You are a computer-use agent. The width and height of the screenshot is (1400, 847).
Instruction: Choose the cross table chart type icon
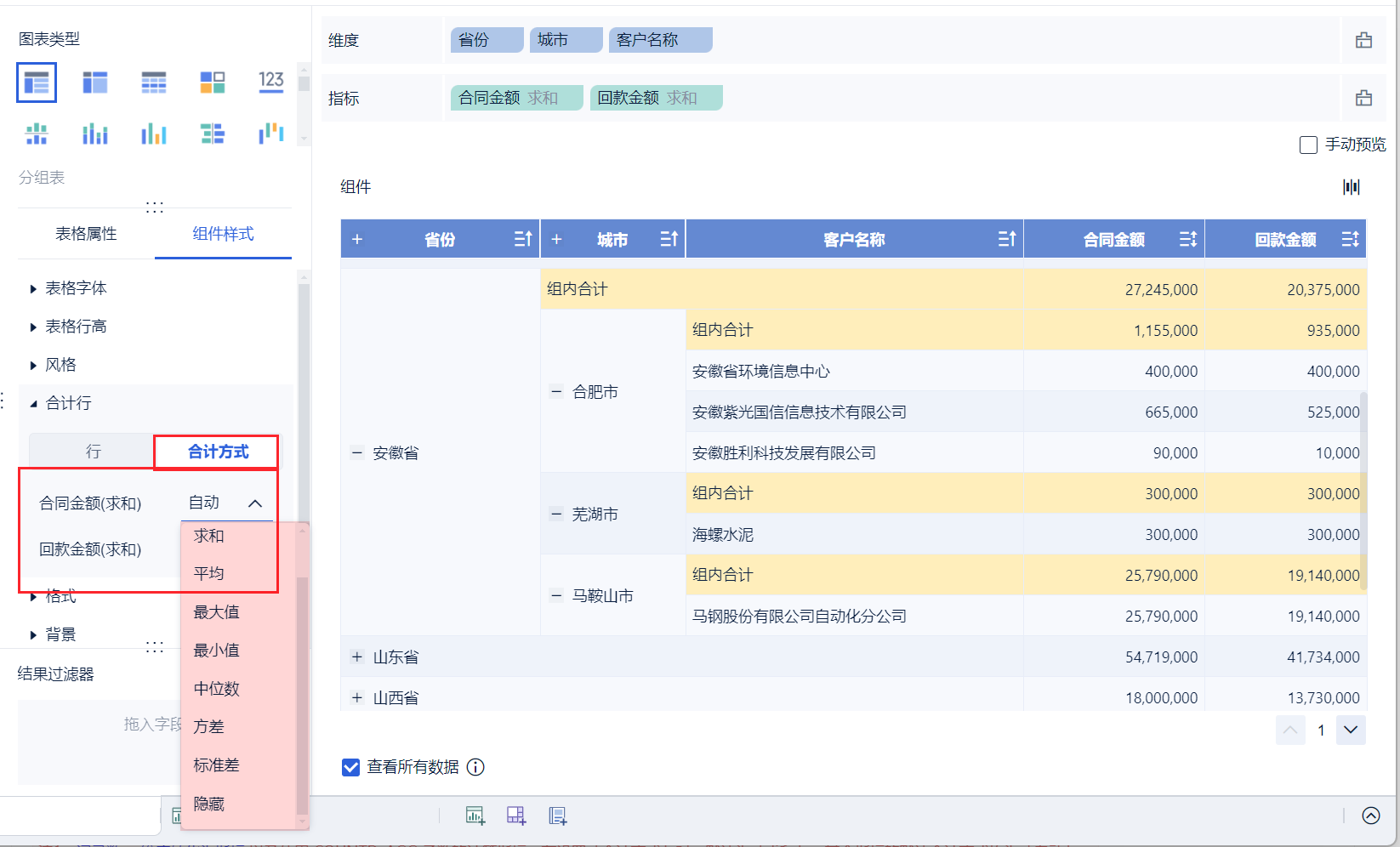click(95, 82)
